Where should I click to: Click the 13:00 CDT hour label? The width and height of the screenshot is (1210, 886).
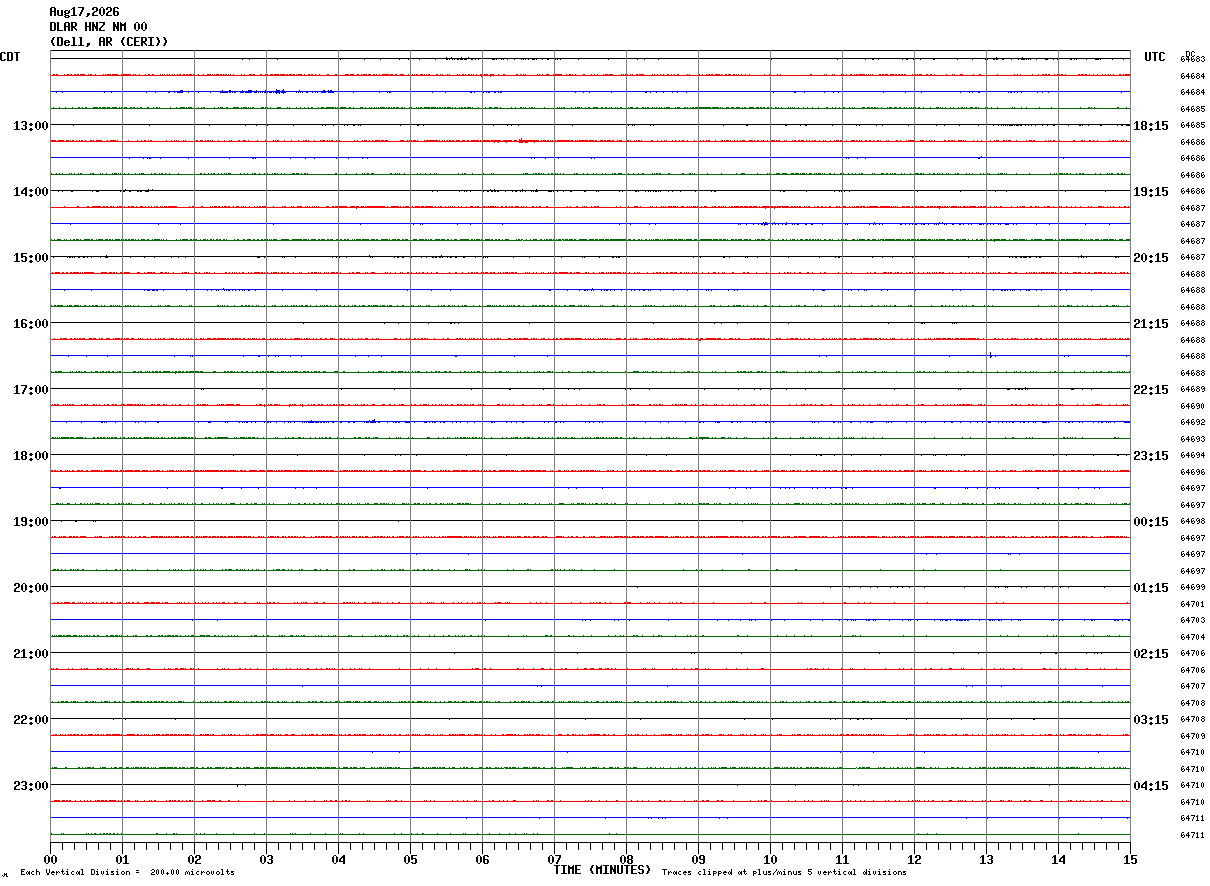(30, 126)
